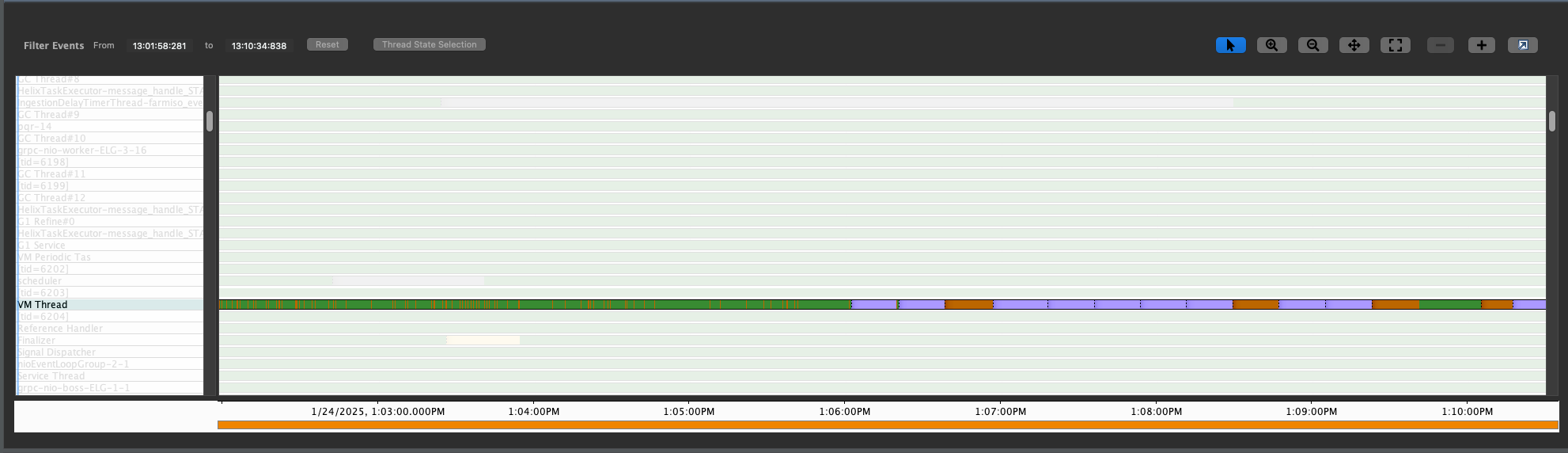Activate the zoom out magnifier tool

[x=1312, y=45]
